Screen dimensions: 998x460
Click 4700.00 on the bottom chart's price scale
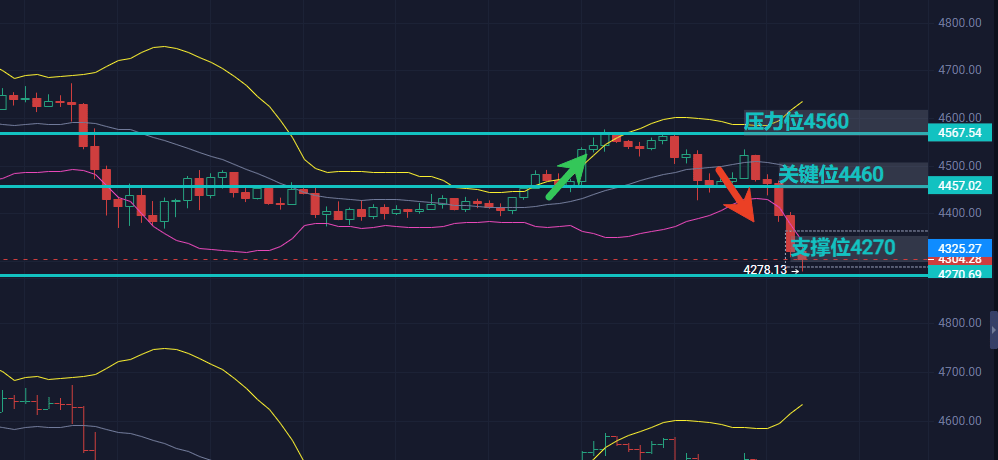pyautogui.click(x=960, y=372)
